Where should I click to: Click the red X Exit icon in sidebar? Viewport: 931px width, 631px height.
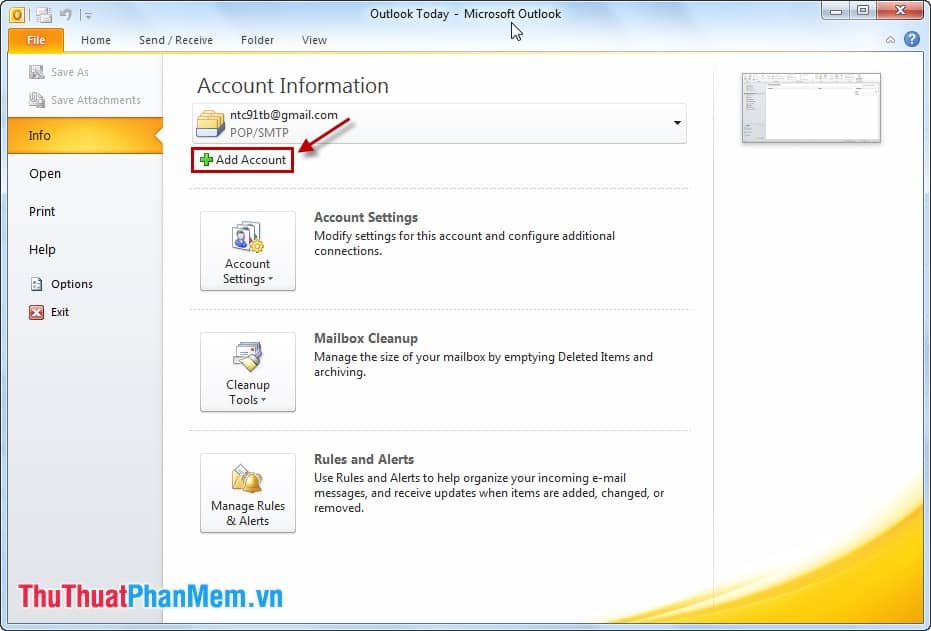(x=35, y=311)
